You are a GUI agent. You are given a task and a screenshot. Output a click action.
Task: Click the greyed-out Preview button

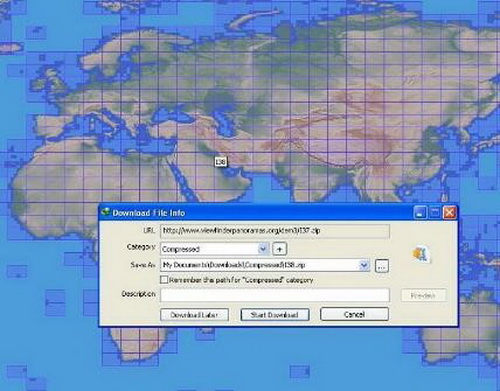point(423,295)
